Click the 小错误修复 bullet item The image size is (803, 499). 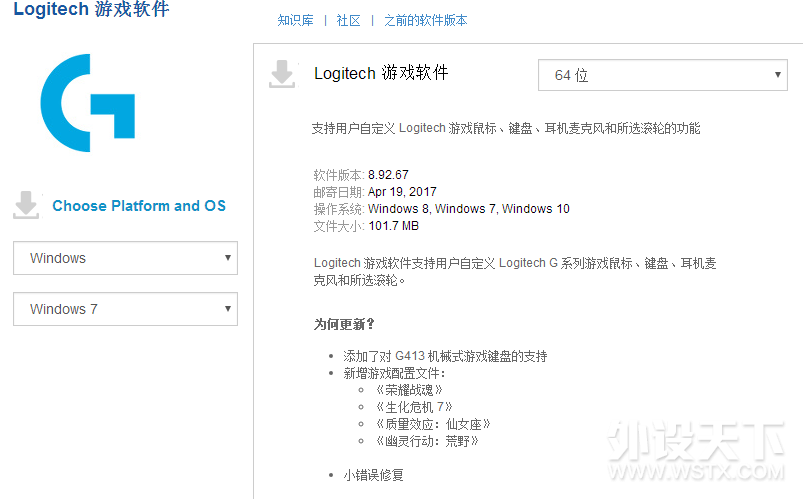373,475
